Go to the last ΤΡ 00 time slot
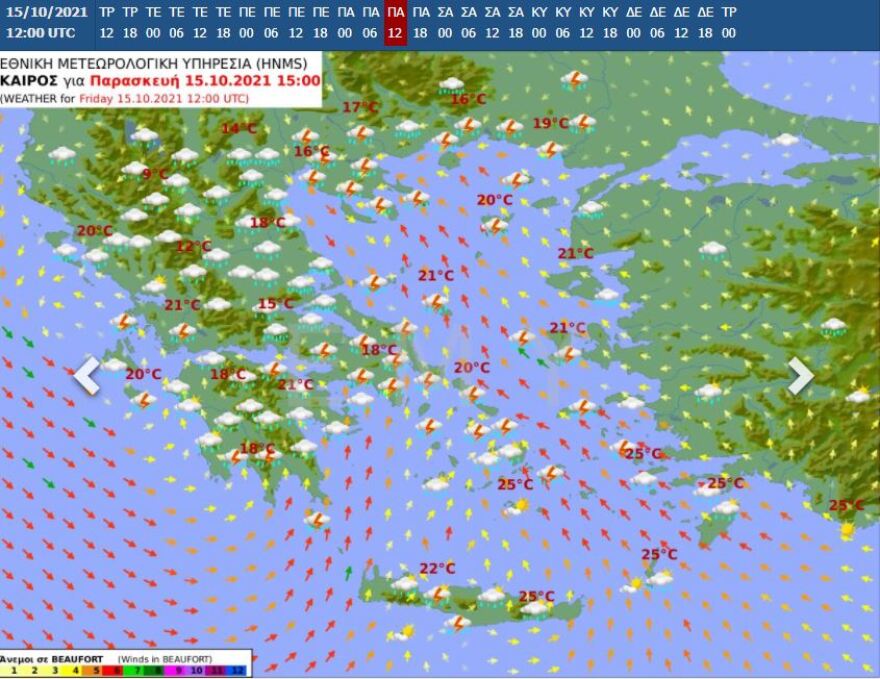 [728, 22]
